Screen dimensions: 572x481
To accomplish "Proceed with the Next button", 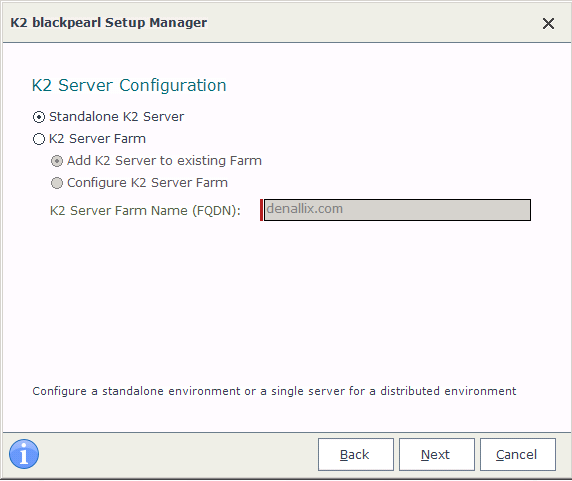I will click(437, 454).
